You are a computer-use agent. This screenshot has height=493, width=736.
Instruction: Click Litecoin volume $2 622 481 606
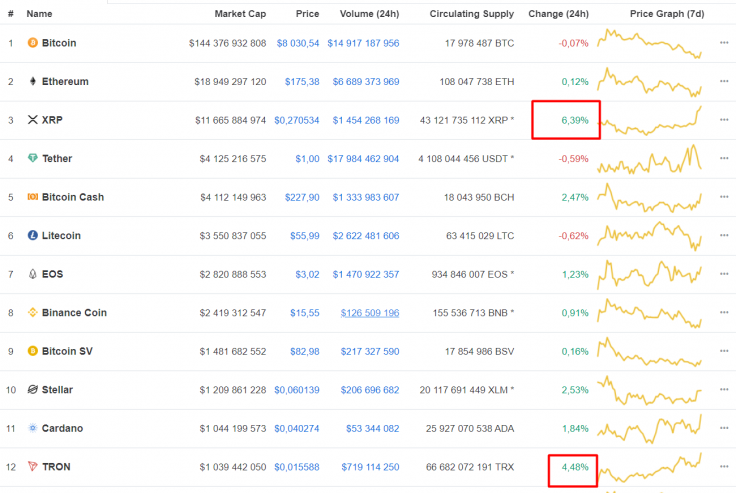366,236
